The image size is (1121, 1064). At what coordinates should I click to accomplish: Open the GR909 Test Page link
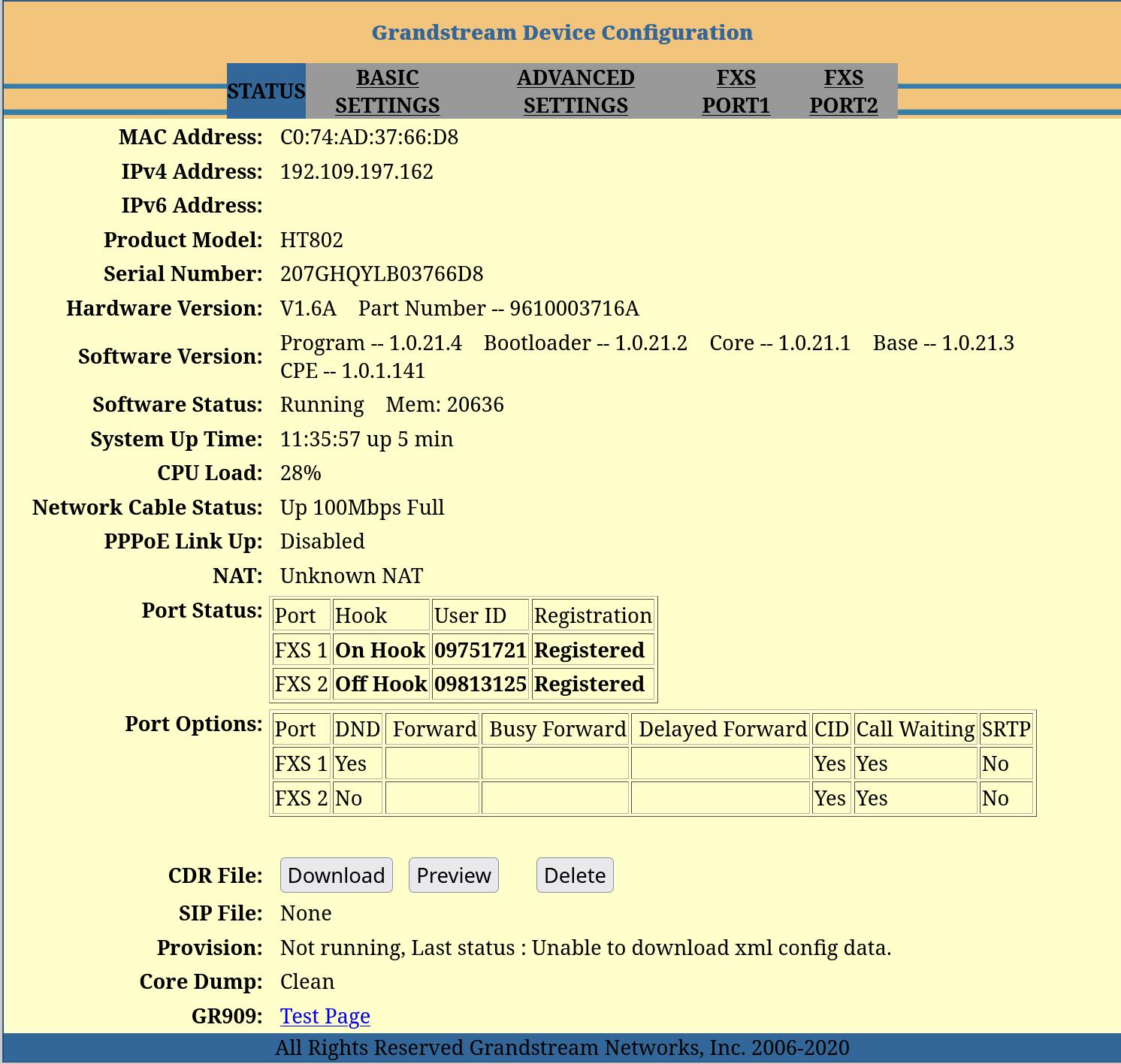click(325, 1016)
